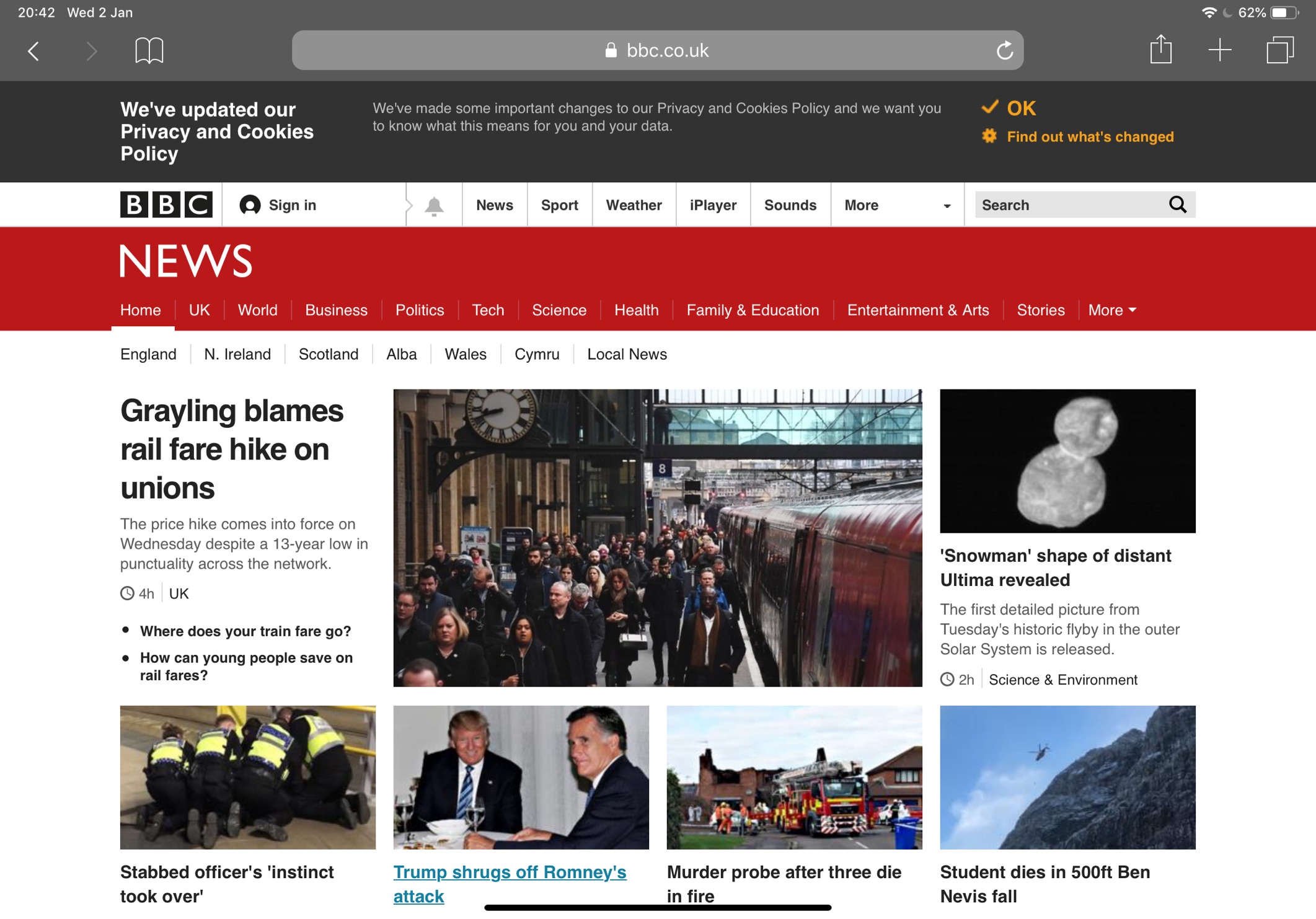Open the Stories section
The image size is (1316, 919).
[1041, 310]
